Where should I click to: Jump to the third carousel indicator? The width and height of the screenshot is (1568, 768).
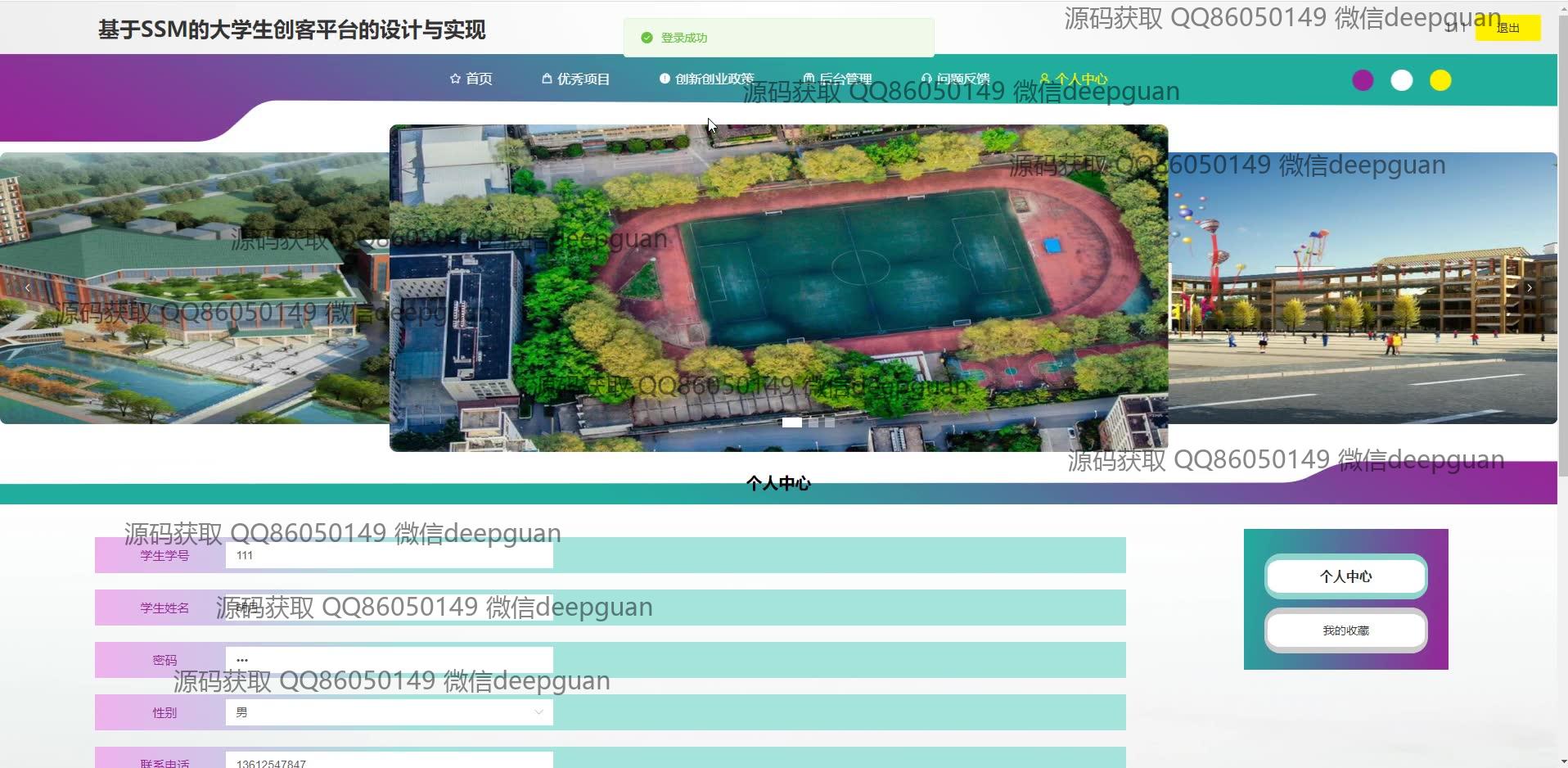830,422
